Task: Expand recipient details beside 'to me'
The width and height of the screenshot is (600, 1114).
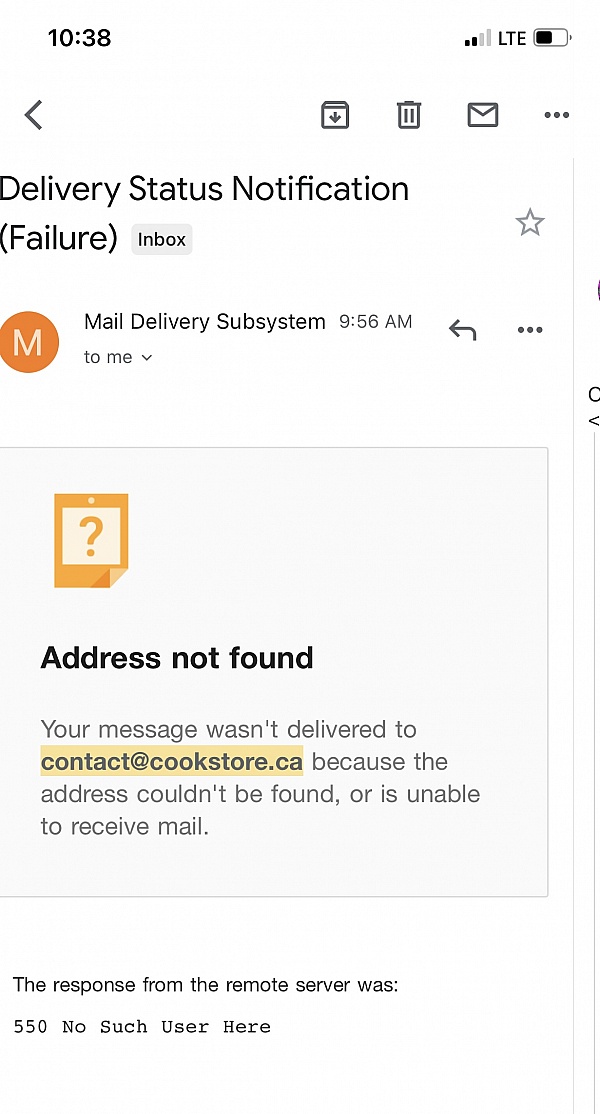Action: click(x=147, y=357)
